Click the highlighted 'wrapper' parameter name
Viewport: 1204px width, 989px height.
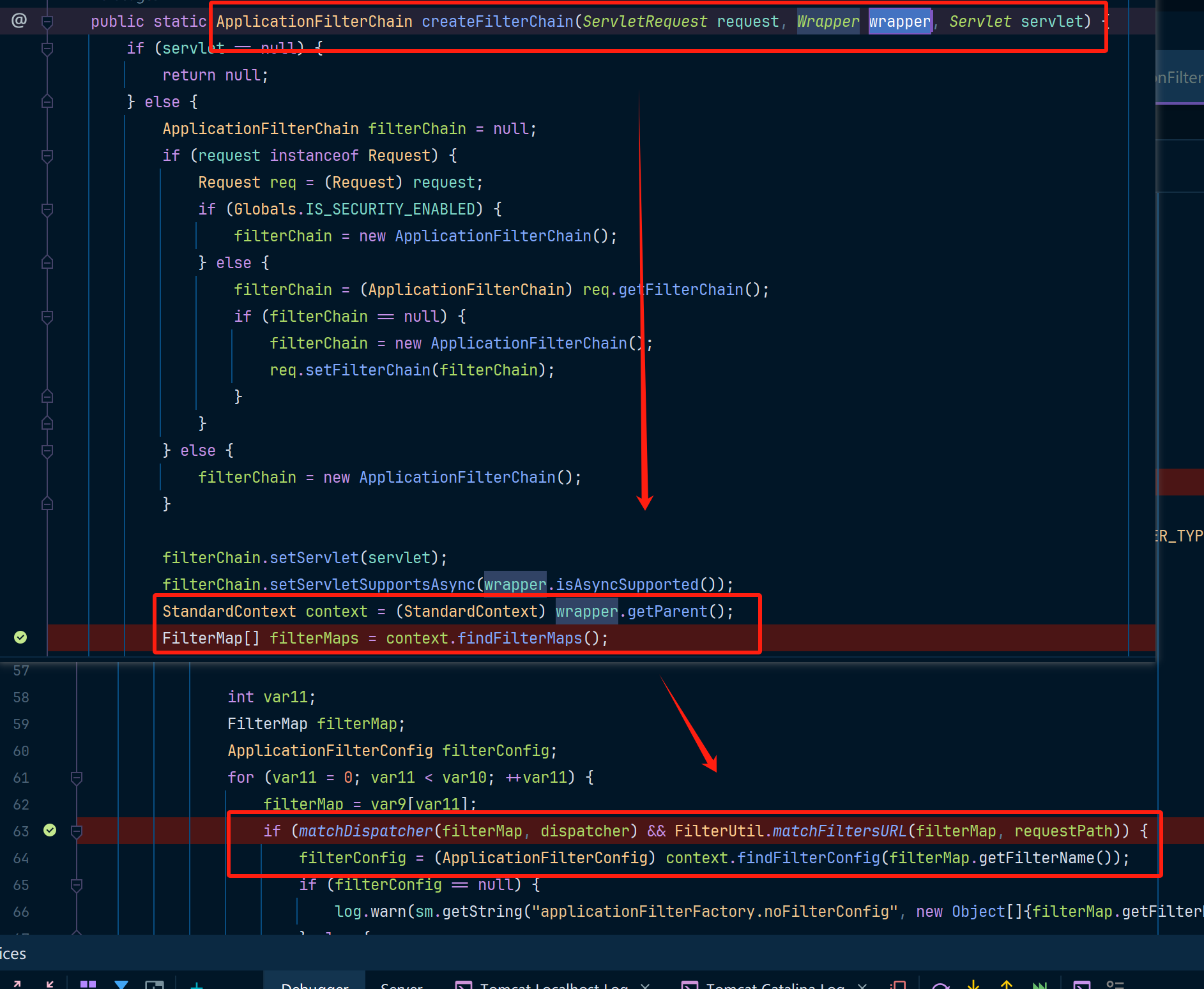899,21
